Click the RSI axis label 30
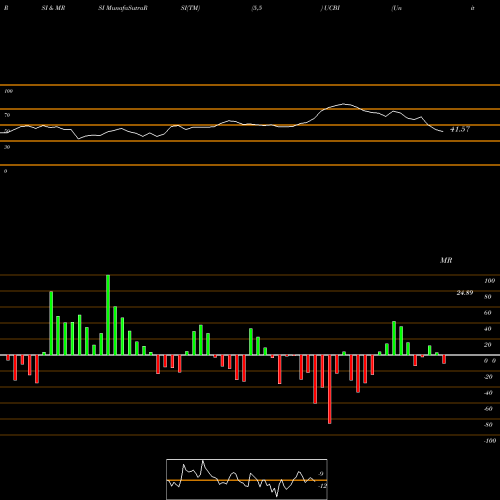The height and width of the screenshot is (500, 500). tap(7, 147)
